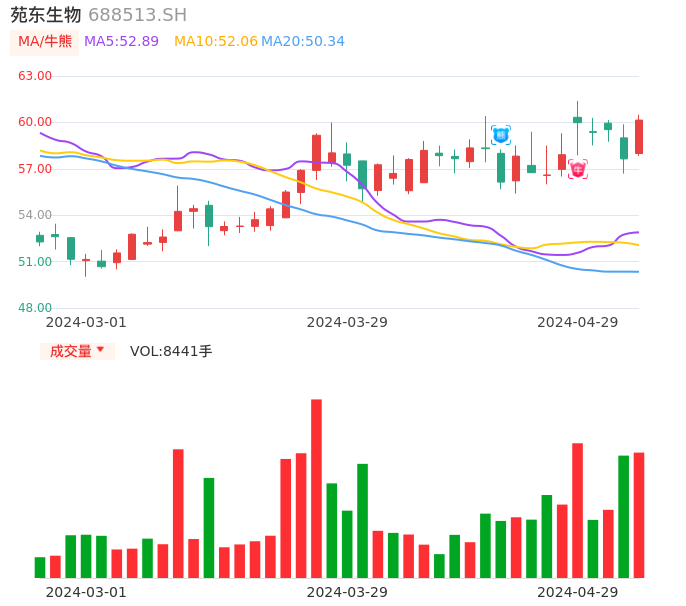Image resolution: width=686 pixels, height=606 pixels.
Task: Click the blue bear signal icon
Action: pyautogui.click(x=501, y=134)
